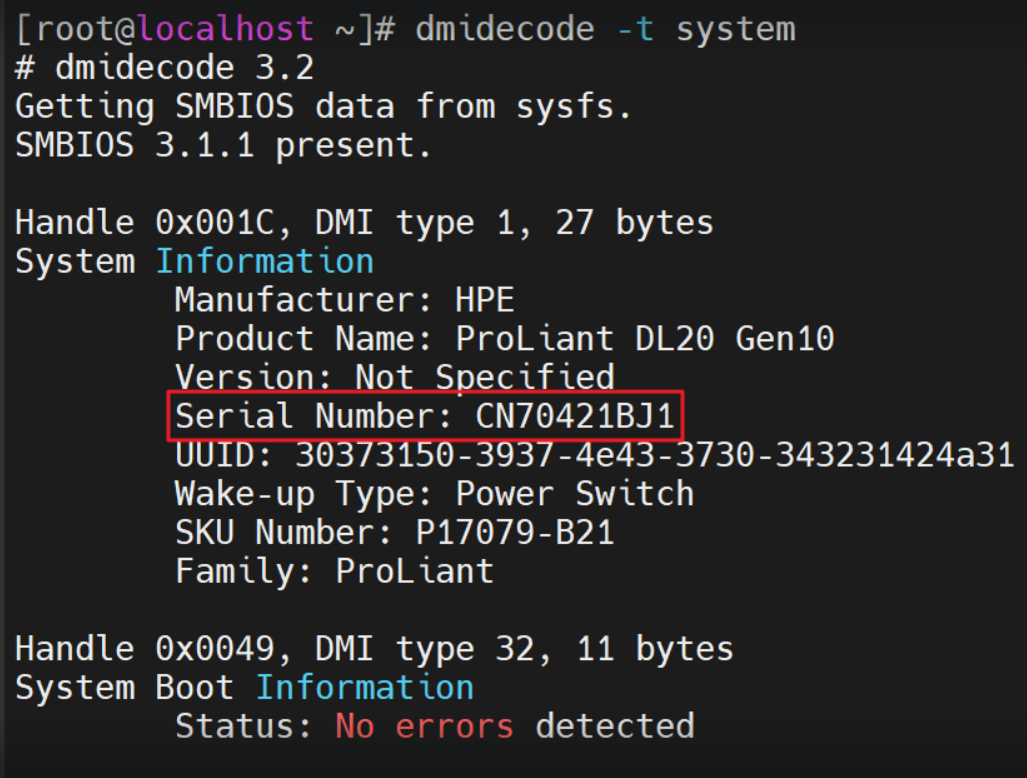
Task: Click the highlighted Serial Number CN70421BJ1 line
Action: [x=425, y=416]
